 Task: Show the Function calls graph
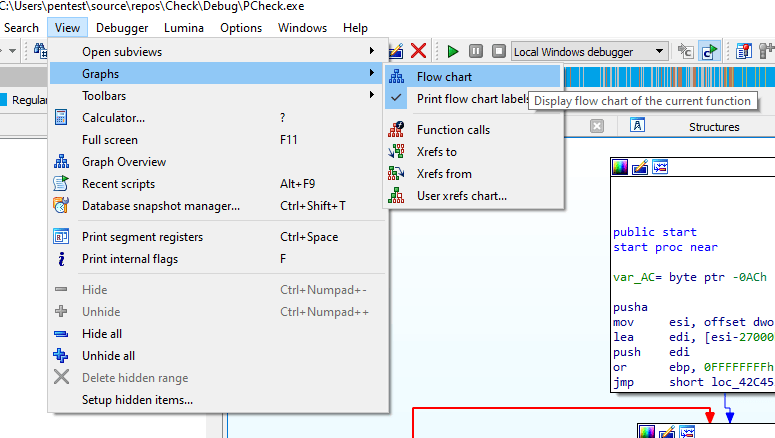pos(453,130)
